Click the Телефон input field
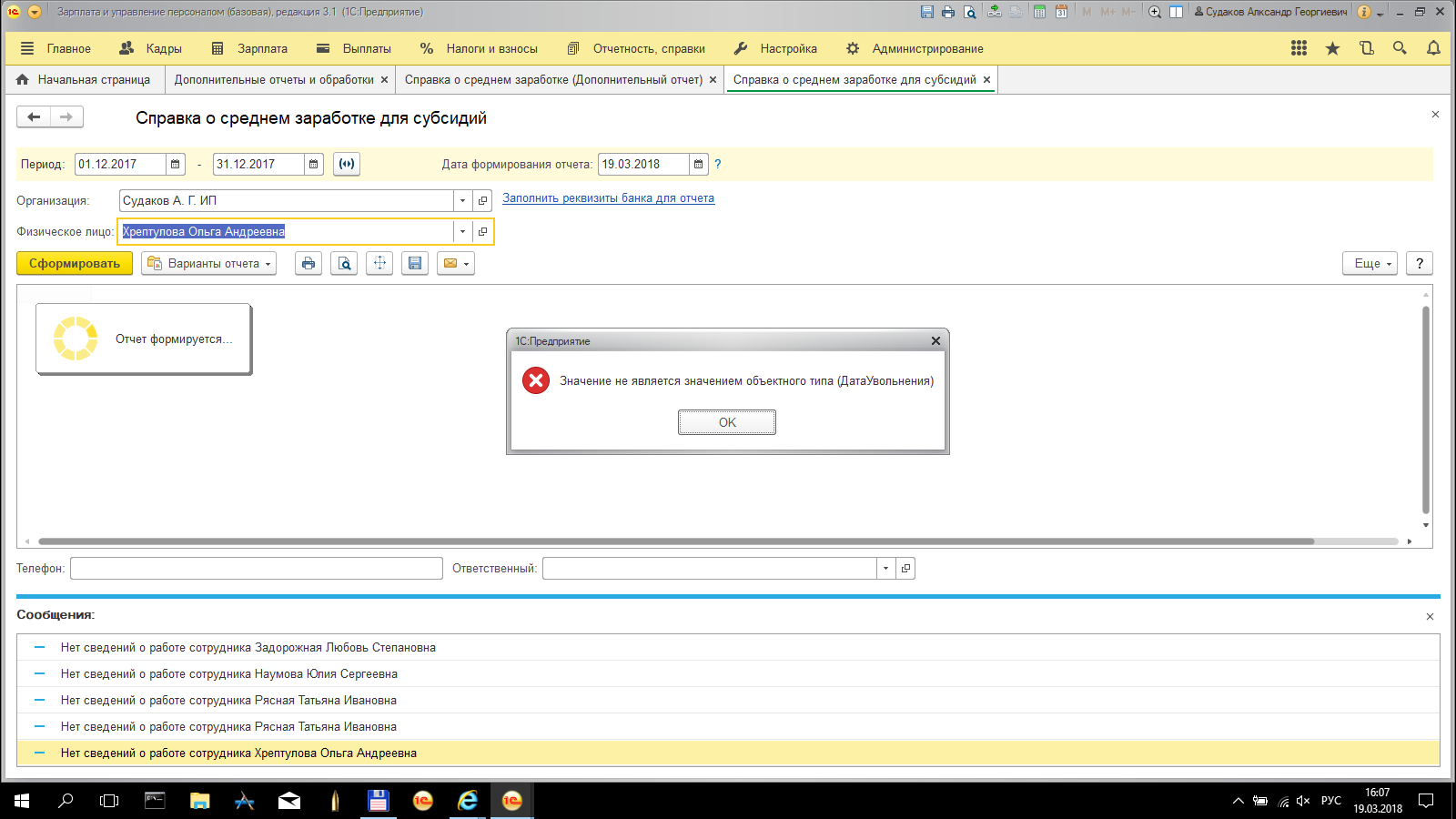 [x=257, y=568]
